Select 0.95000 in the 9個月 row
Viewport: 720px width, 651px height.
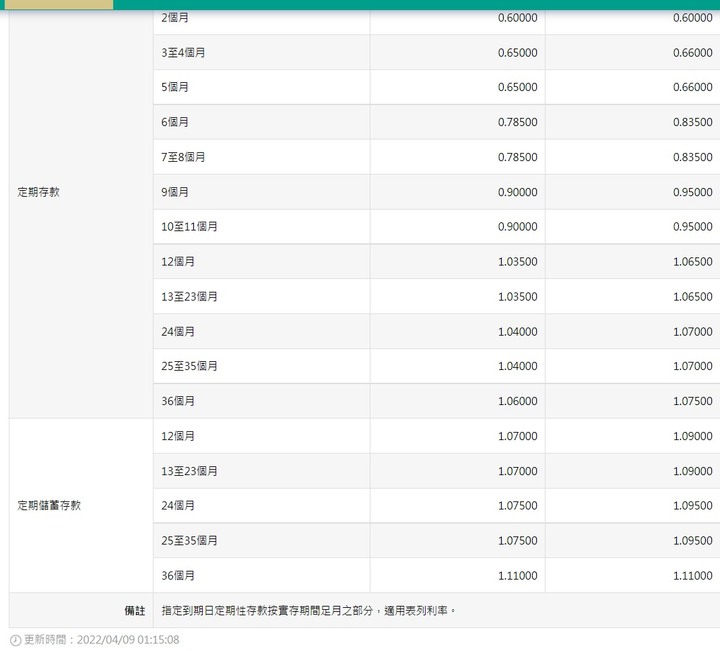pyautogui.click(x=692, y=192)
